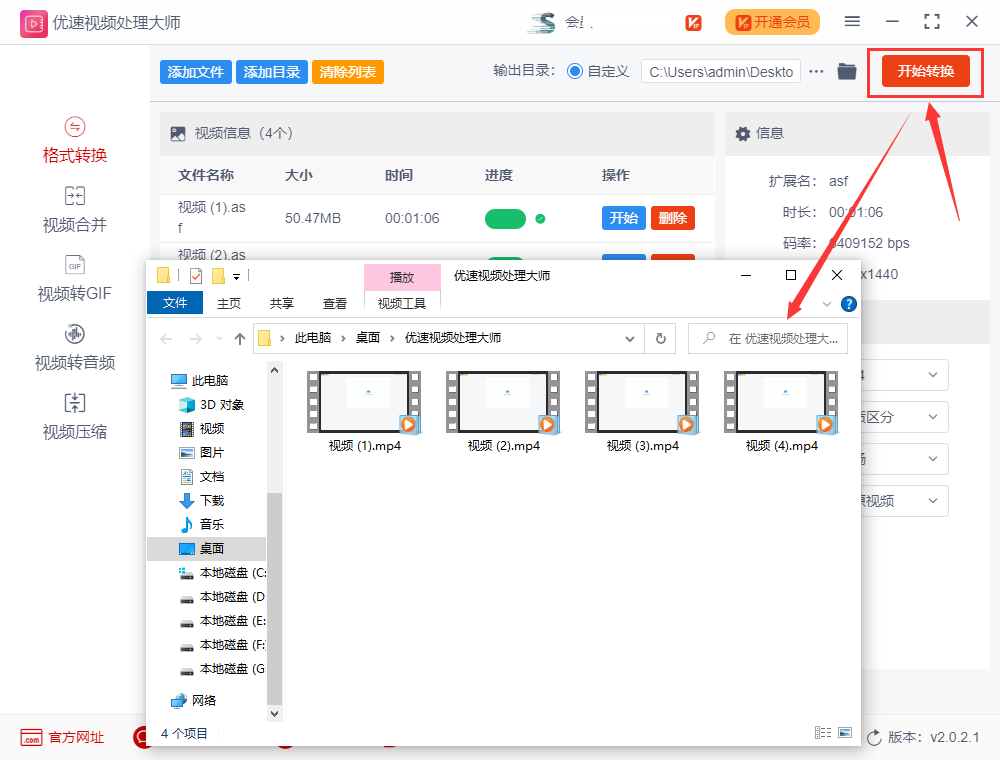The width and height of the screenshot is (1000, 760).
Task: Expand the Explorer ribbon chevron
Action: (827, 304)
